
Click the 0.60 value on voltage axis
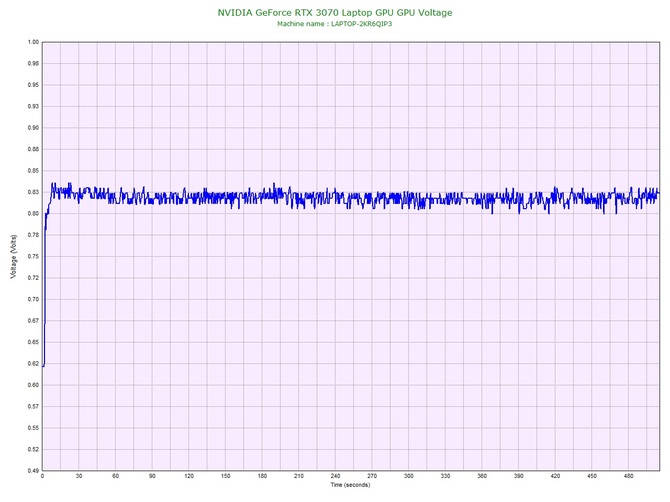(33, 385)
